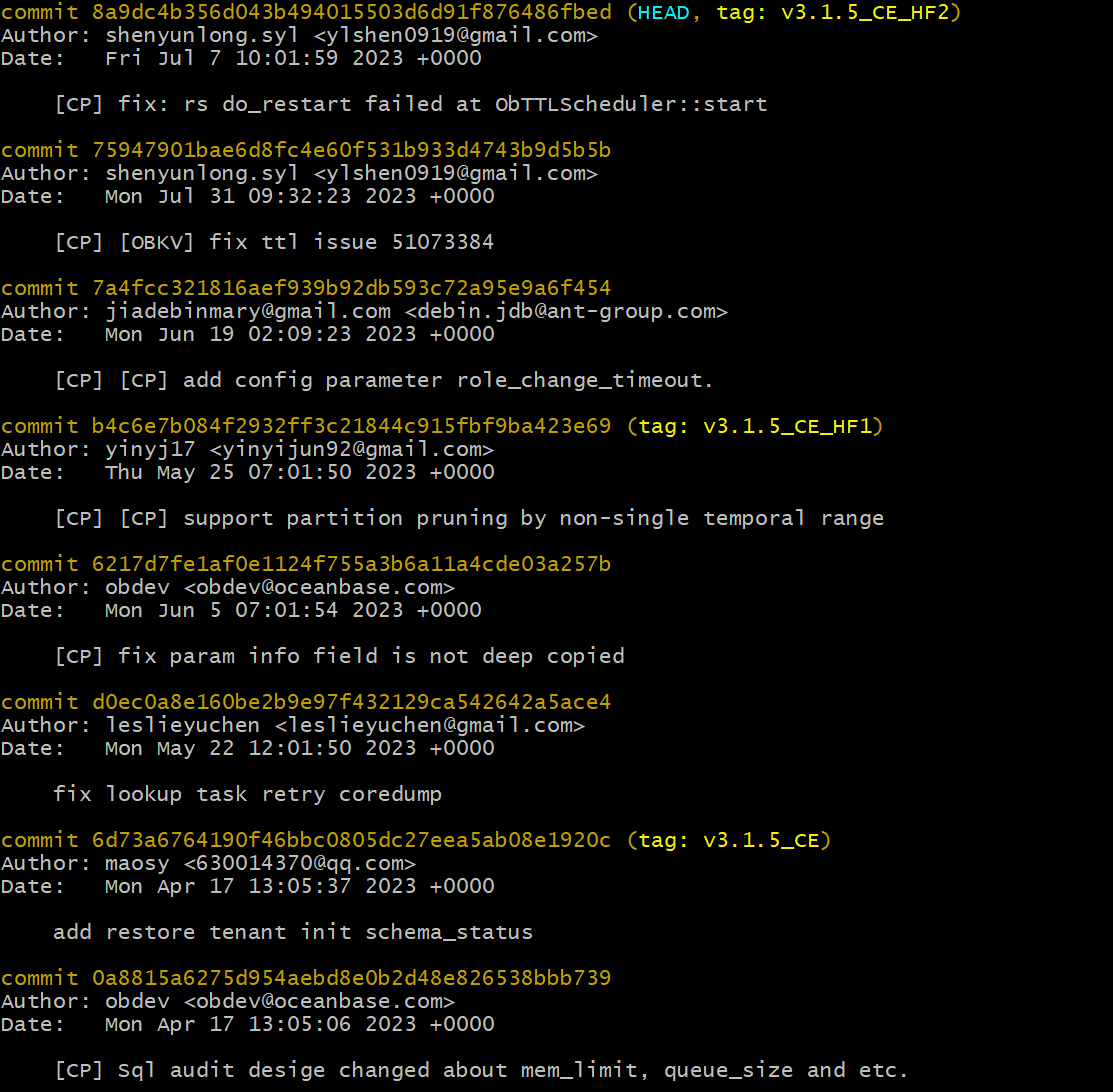Click the v3.1.5_CE tag on commit 6d73a67
The height and width of the screenshot is (1092, 1113).
pos(760,840)
